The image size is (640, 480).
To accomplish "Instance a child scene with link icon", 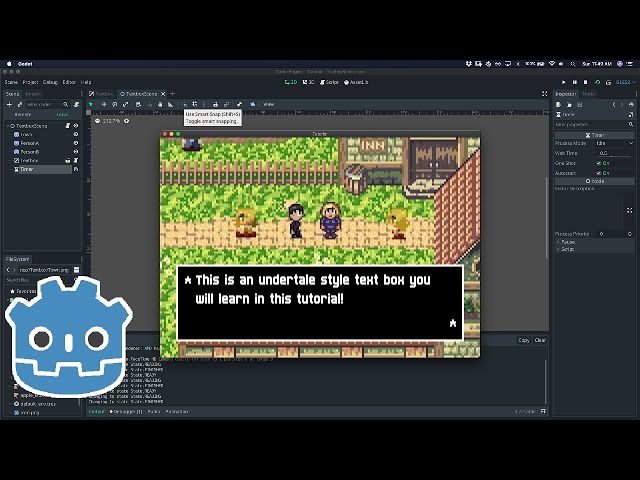I will 19,104.
